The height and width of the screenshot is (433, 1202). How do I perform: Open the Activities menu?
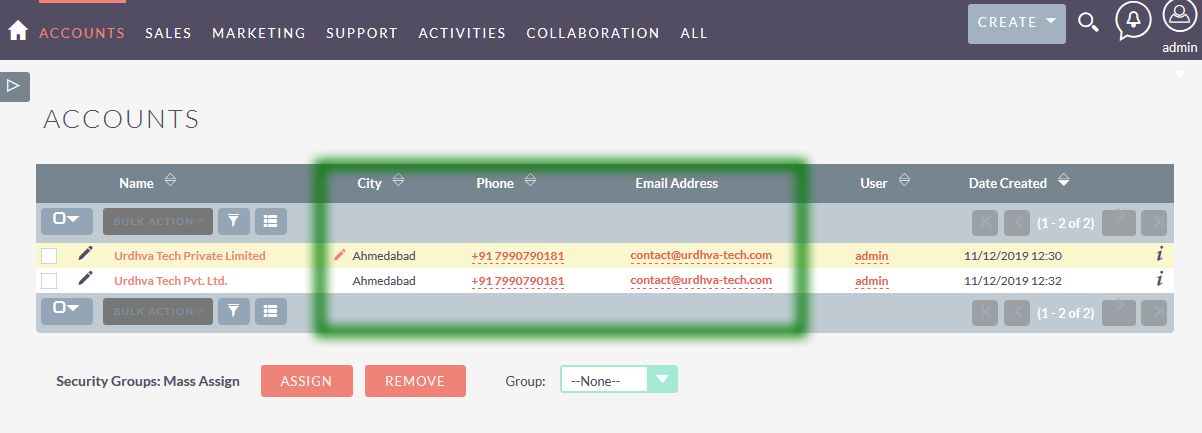[x=462, y=33]
